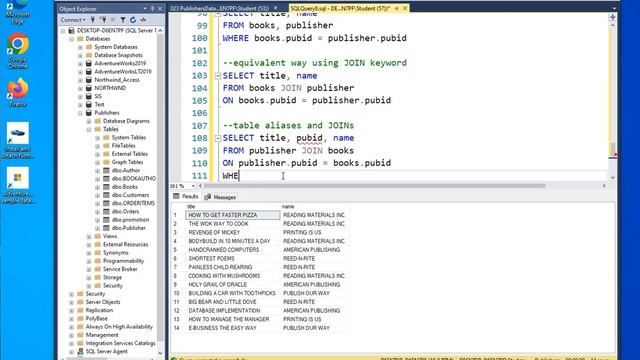Collapse the DESKTOP-D6EN7PF server node
Image resolution: width=640 pixels, height=360 pixels.
pyautogui.click(x=63, y=31)
